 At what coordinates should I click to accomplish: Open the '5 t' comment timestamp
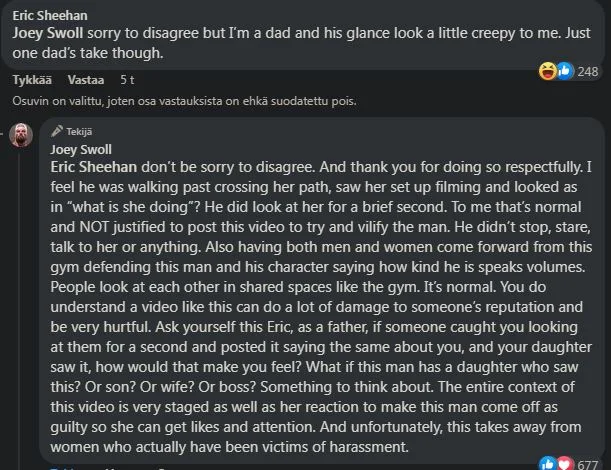point(127,79)
